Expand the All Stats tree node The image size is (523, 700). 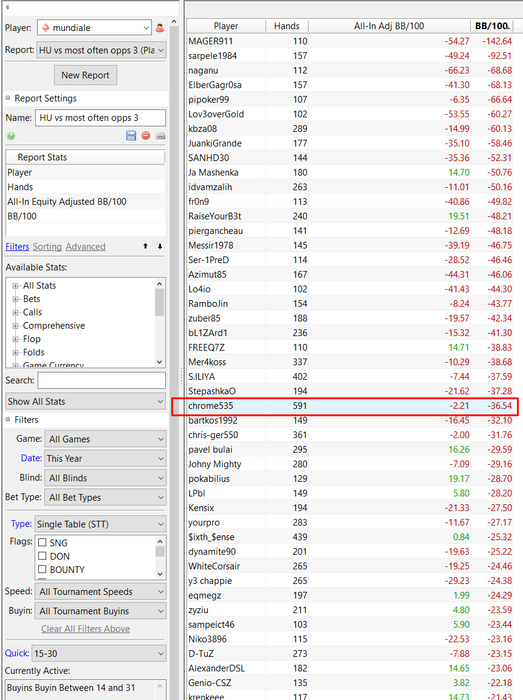click(15, 286)
